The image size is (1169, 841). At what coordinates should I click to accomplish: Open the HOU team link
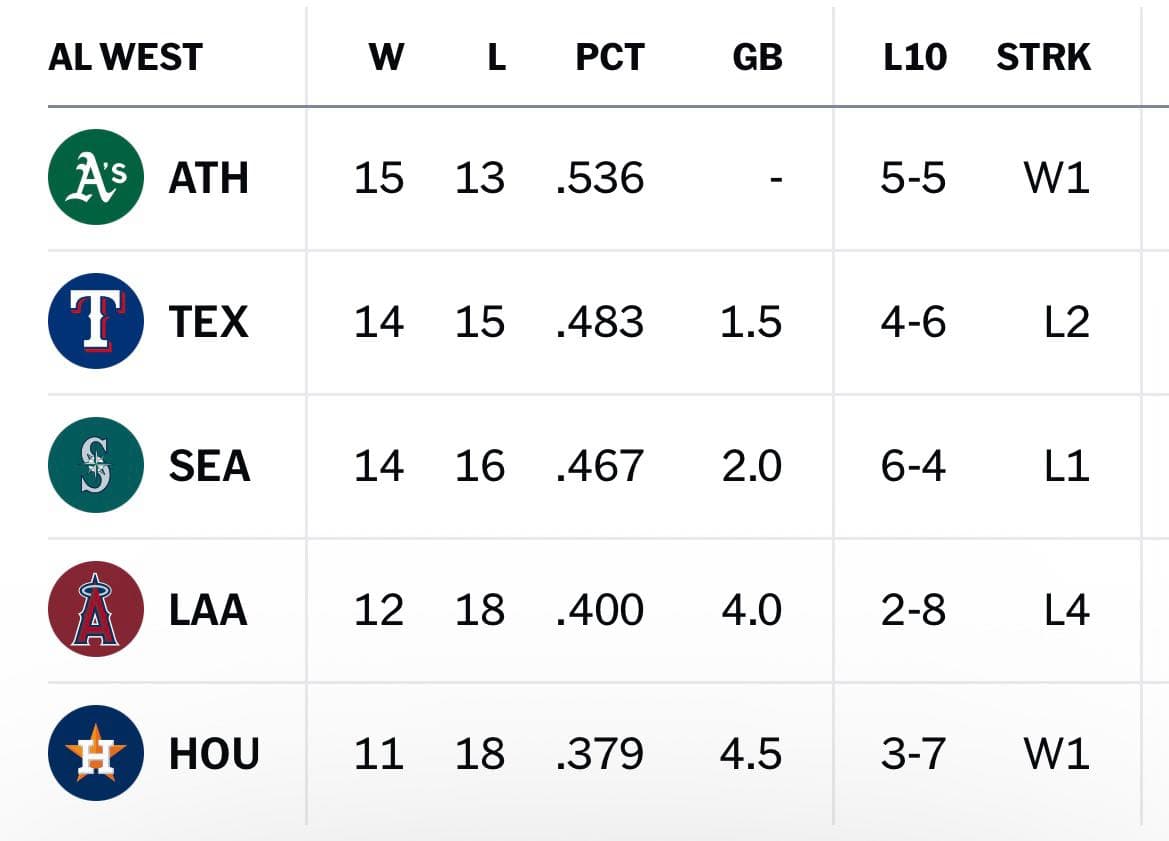[x=214, y=754]
